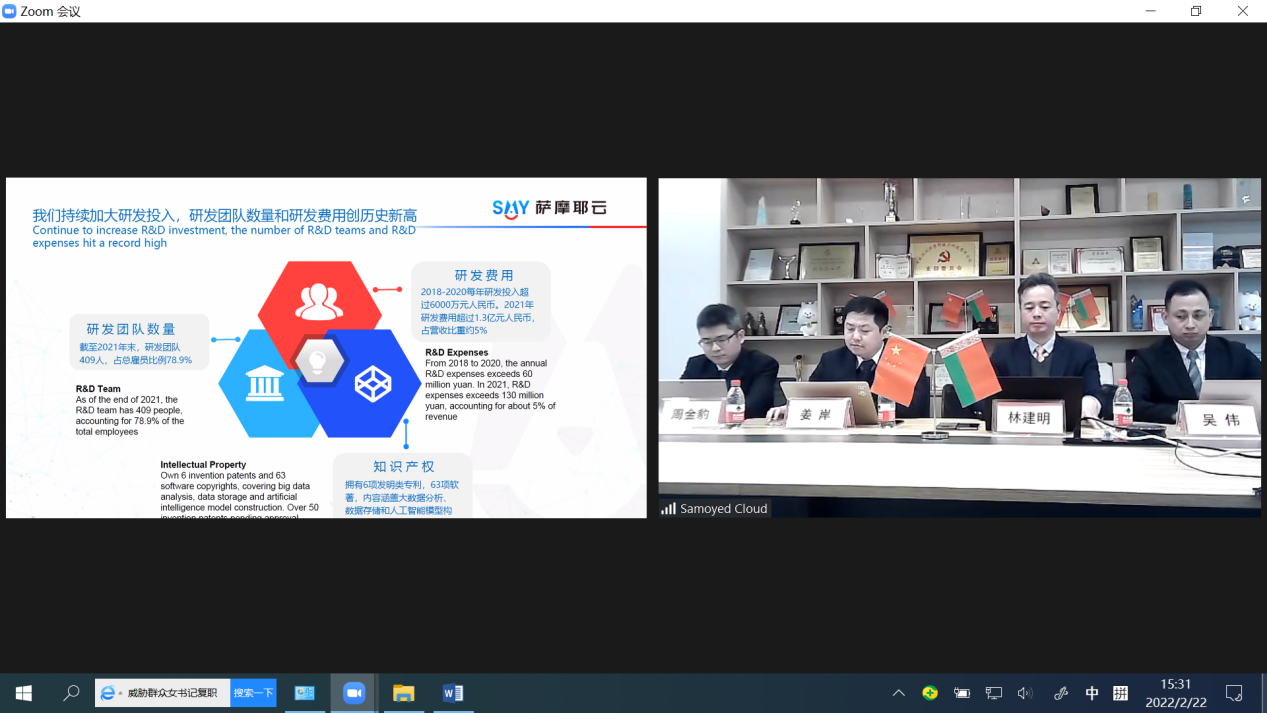Click the signal strength icon beside Samoyed Cloud
This screenshot has height=713, width=1267.
pyautogui.click(x=668, y=509)
